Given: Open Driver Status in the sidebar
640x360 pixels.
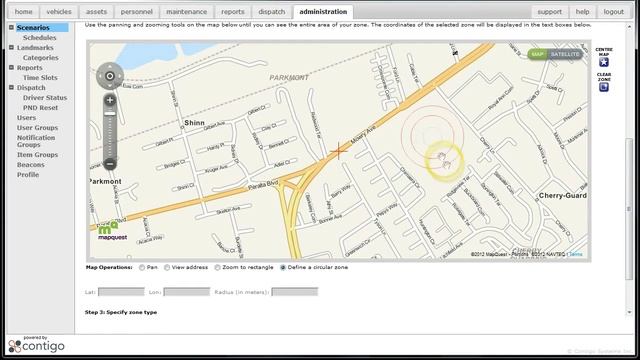Looking at the screenshot, I should click(x=45, y=98).
